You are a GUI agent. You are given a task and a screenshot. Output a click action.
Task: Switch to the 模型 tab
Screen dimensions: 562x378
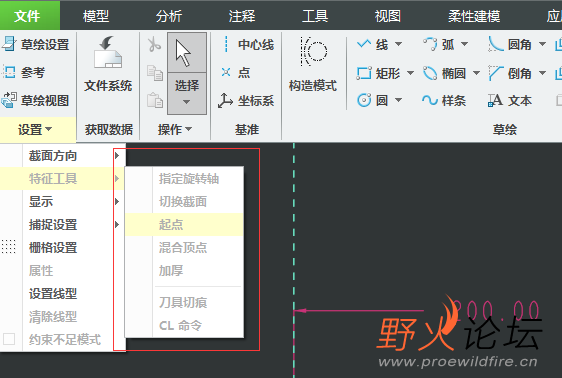(x=96, y=16)
